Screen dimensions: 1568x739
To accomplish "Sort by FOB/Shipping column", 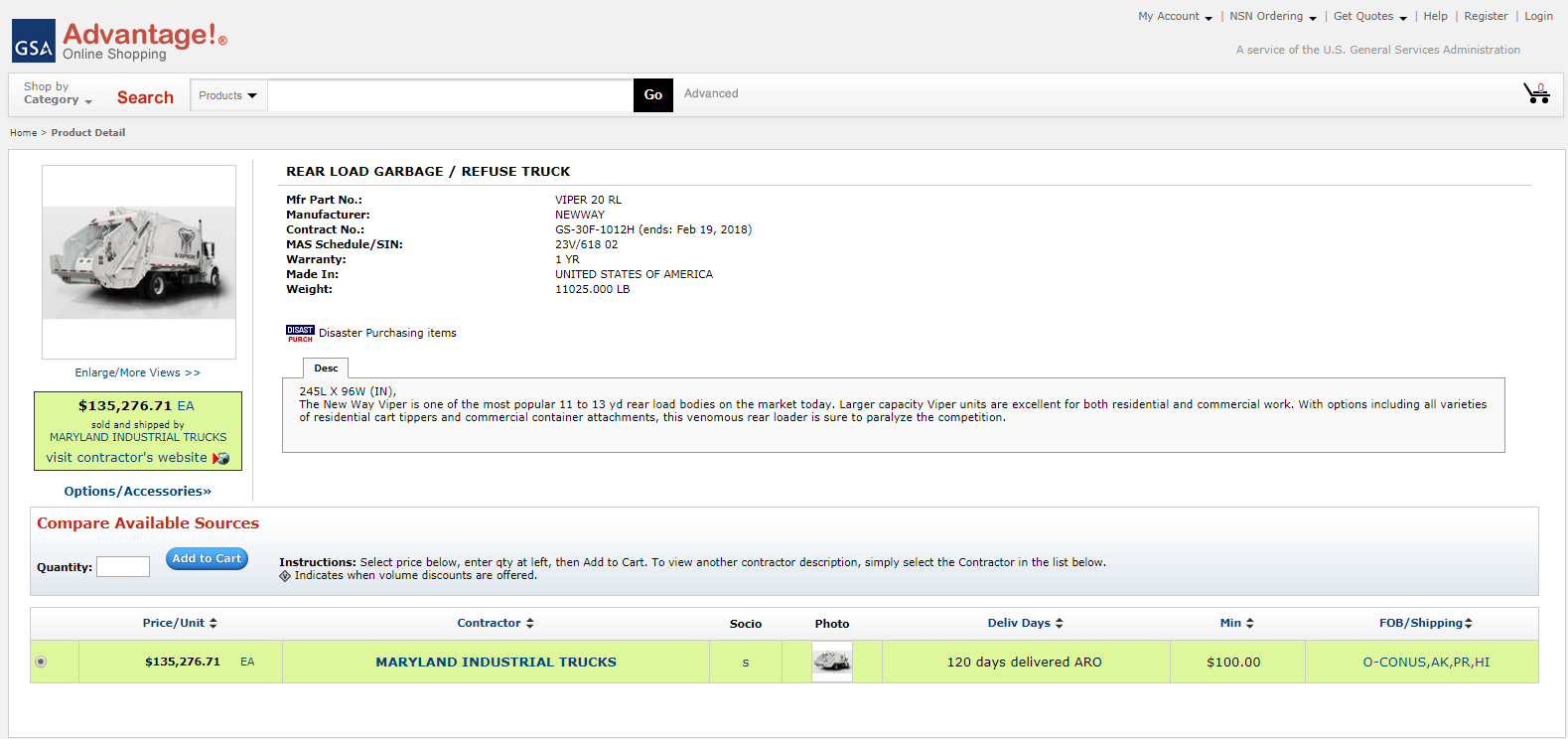I will (1468, 624).
